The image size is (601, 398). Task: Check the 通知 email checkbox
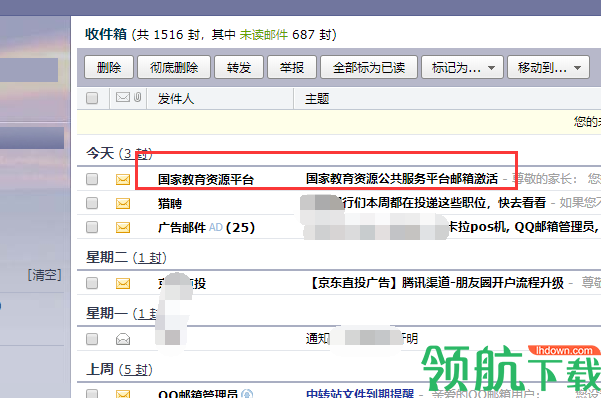pos(92,339)
